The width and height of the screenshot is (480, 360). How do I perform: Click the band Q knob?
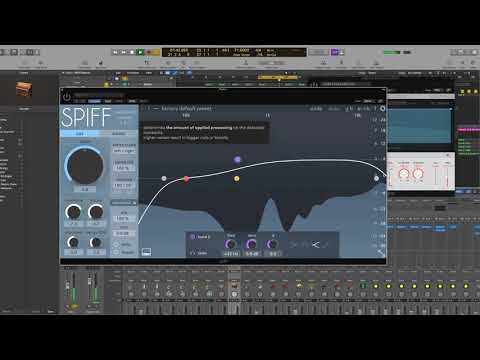[x=273, y=244]
